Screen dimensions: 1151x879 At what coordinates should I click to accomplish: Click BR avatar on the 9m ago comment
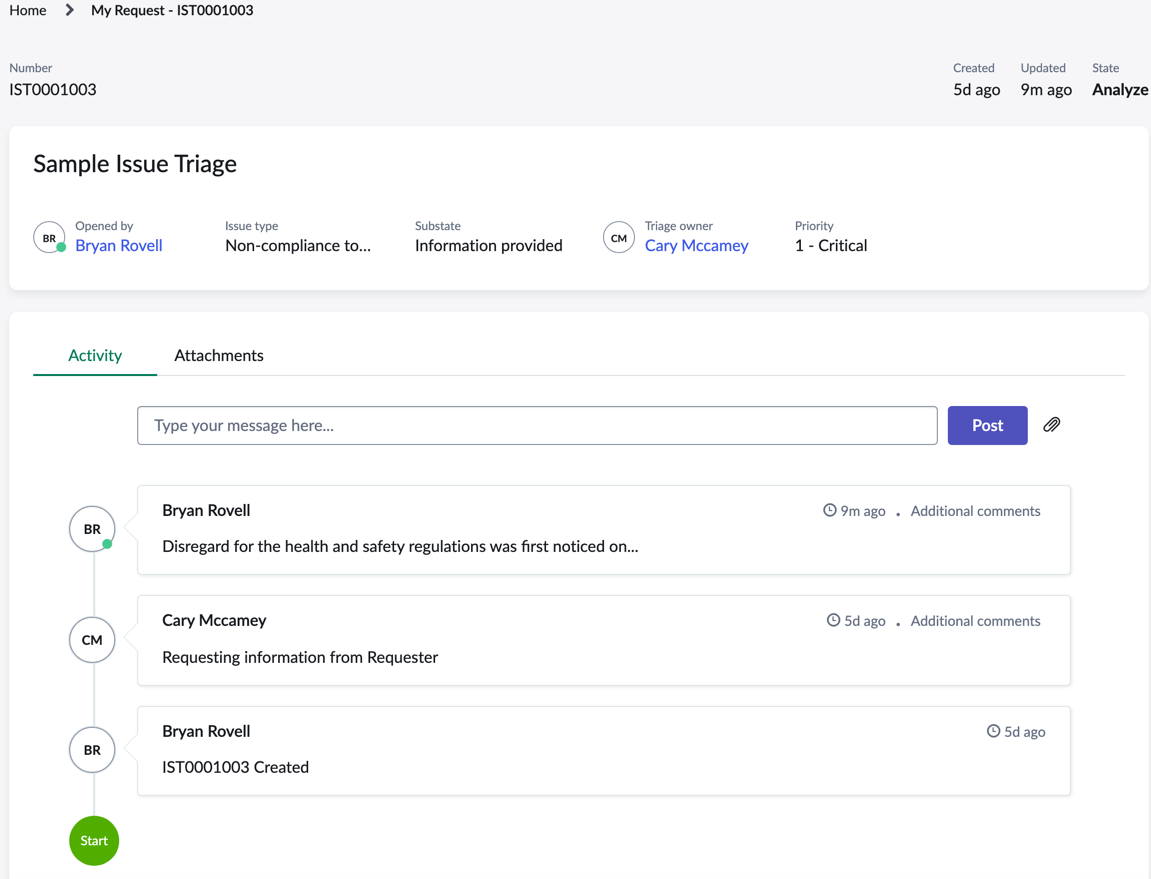pyautogui.click(x=92, y=529)
